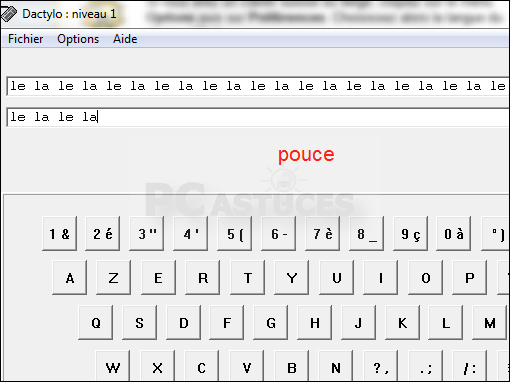
Task: Click the O key
Action: tap(426, 278)
